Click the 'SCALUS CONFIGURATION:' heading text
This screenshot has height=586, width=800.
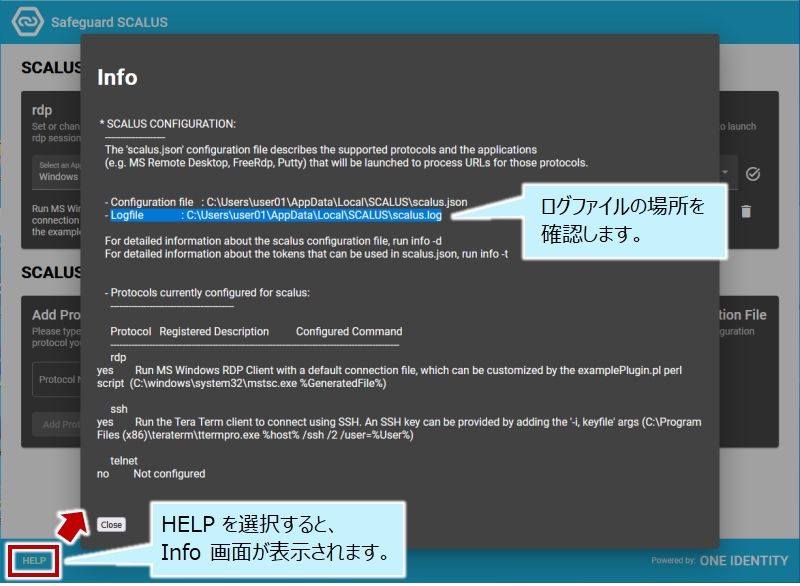click(x=170, y=124)
